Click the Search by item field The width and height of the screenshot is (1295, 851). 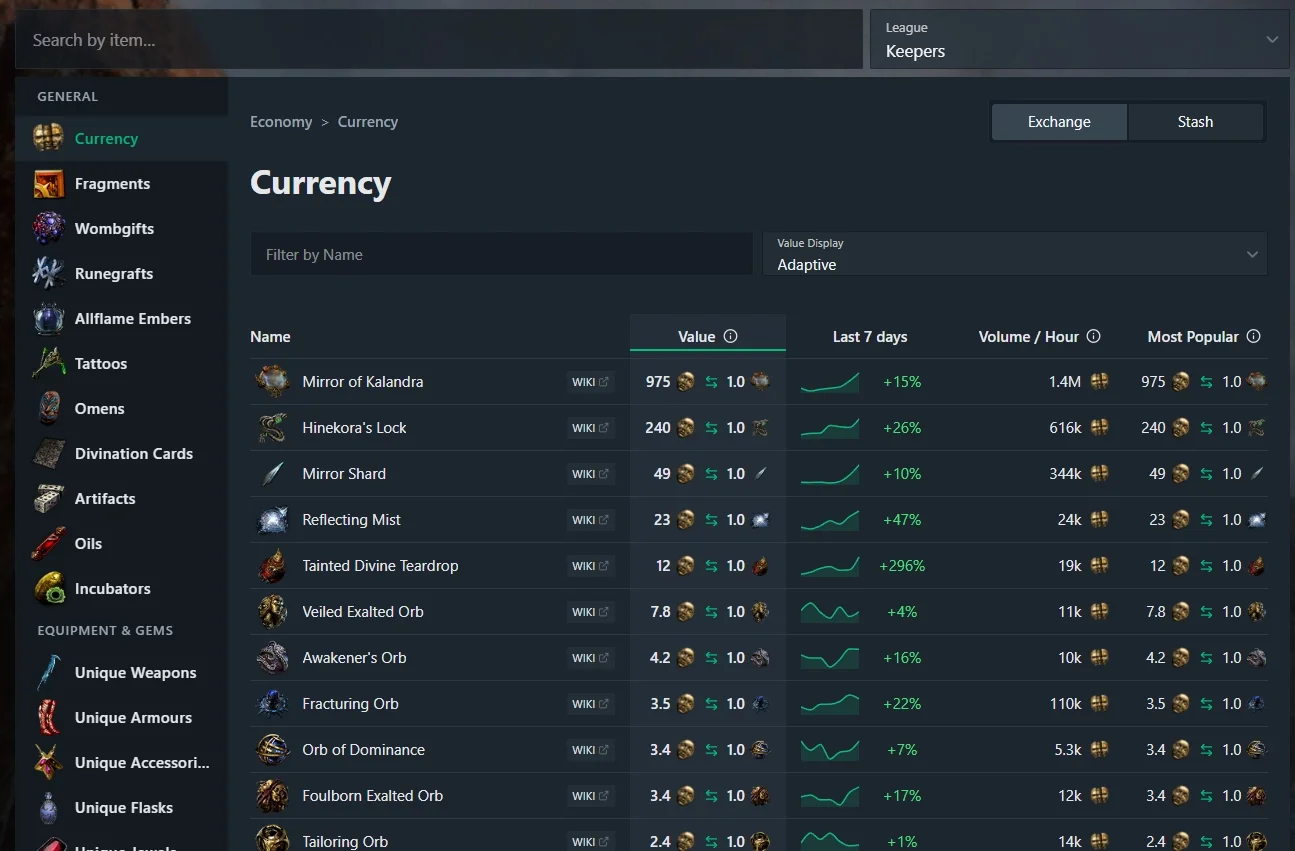point(438,40)
